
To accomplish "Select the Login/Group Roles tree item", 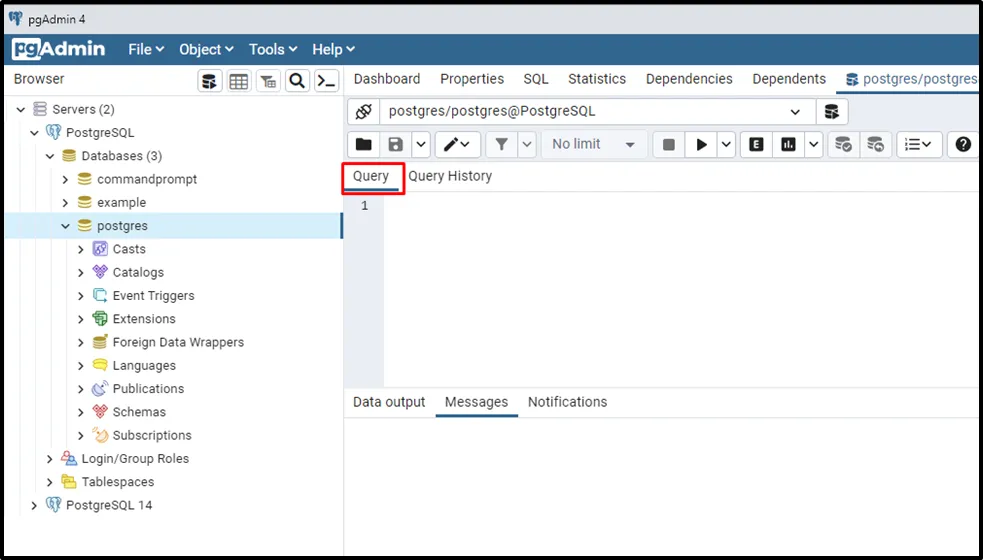I will (135, 459).
